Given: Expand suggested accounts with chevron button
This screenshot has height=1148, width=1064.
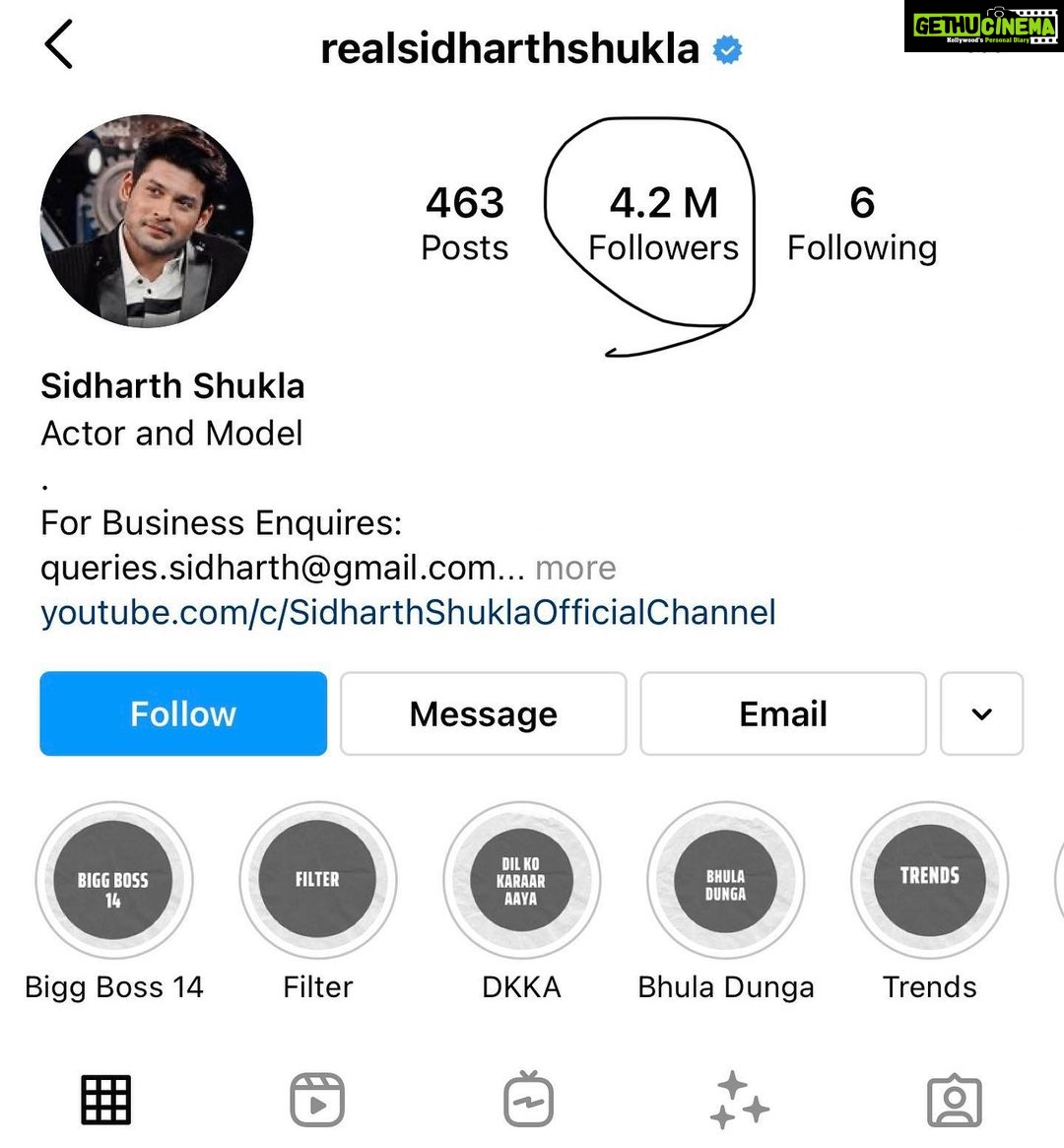Looking at the screenshot, I should pyautogui.click(x=981, y=713).
